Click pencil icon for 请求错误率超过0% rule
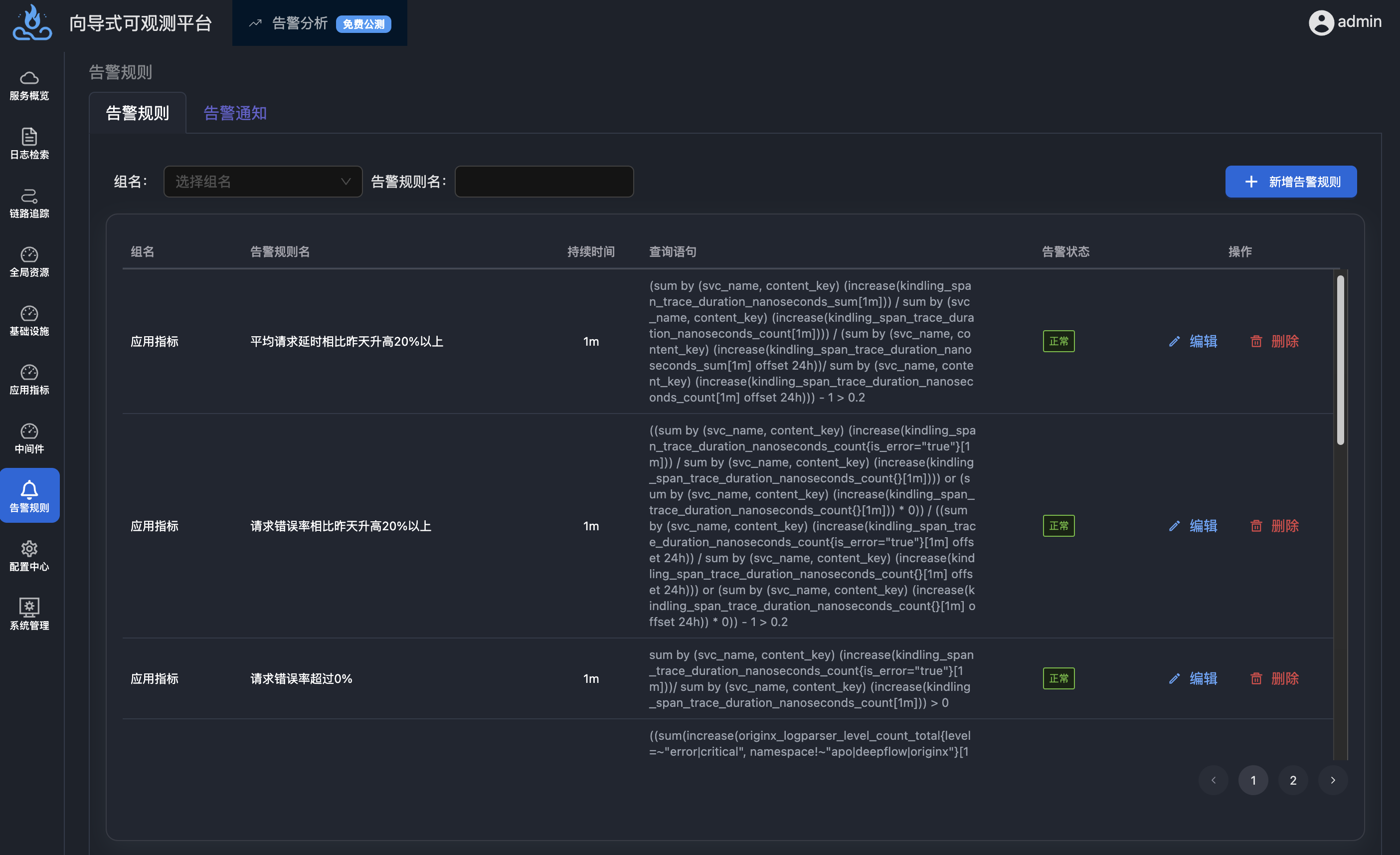This screenshot has height=855, width=1400. pos(1175,678)
